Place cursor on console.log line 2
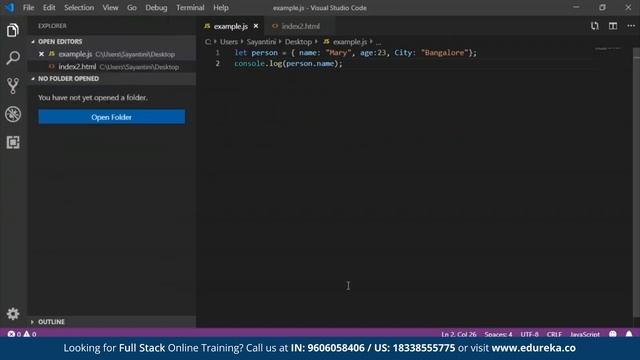This screenshot has height=360, width=640. coord(288,64)
